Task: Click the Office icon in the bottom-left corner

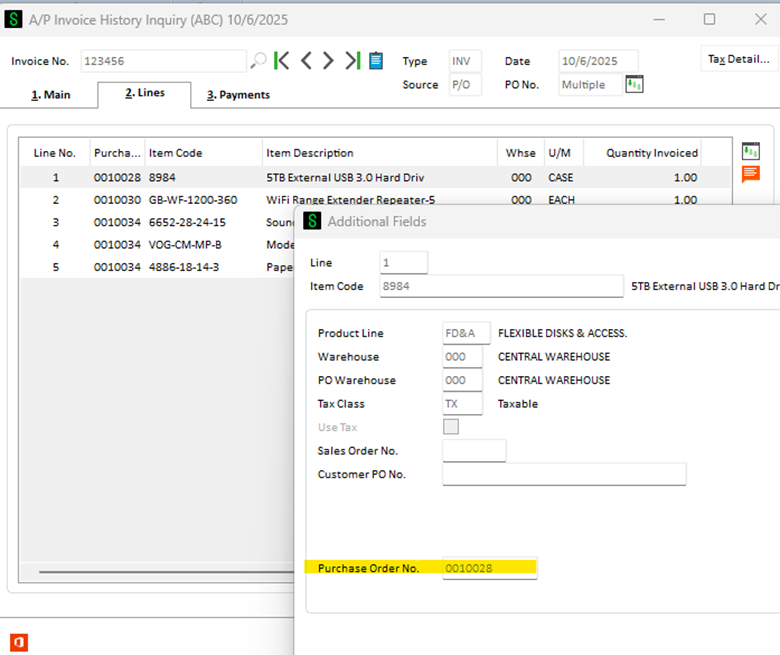Action: pyautogui.click(x=18, y=642)
